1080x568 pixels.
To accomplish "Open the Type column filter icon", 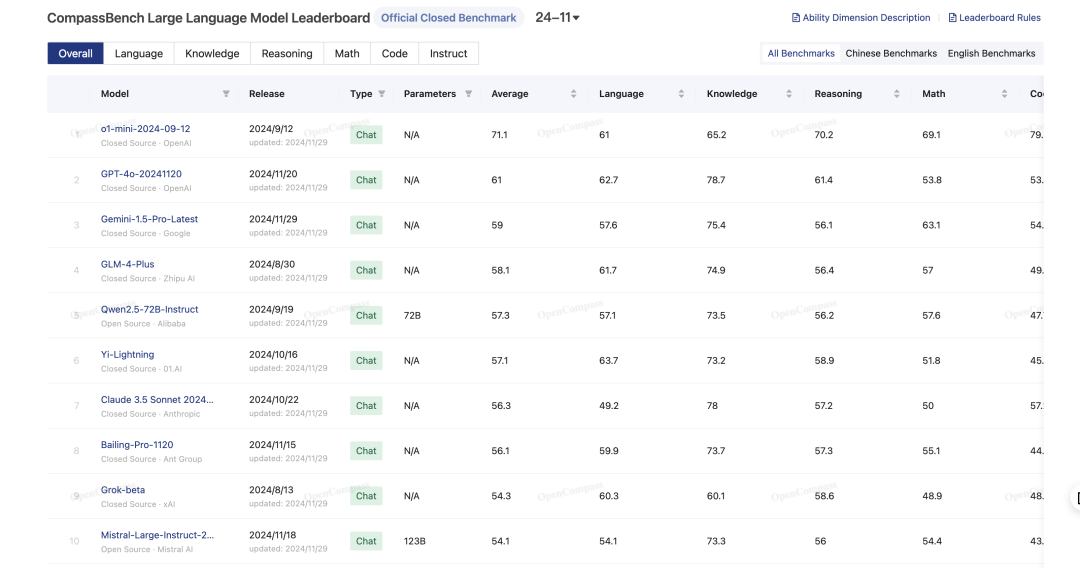I will [382, 94].
